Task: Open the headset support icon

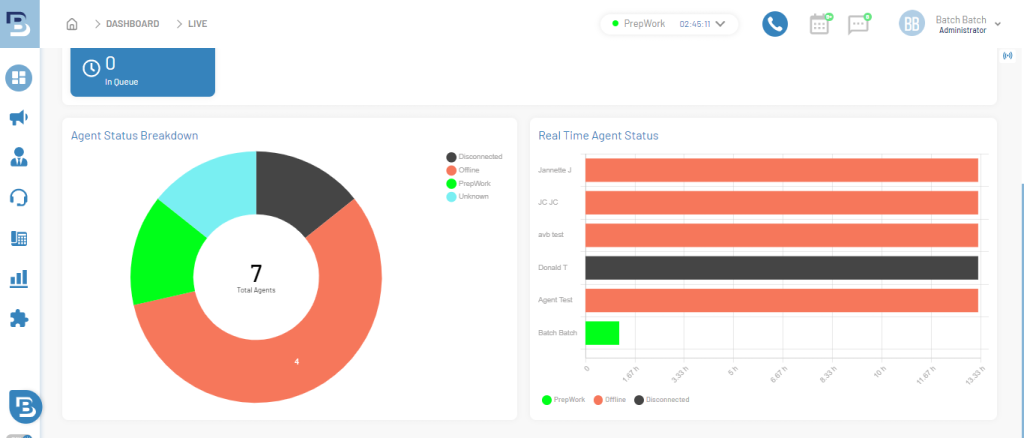Action: 19,198
